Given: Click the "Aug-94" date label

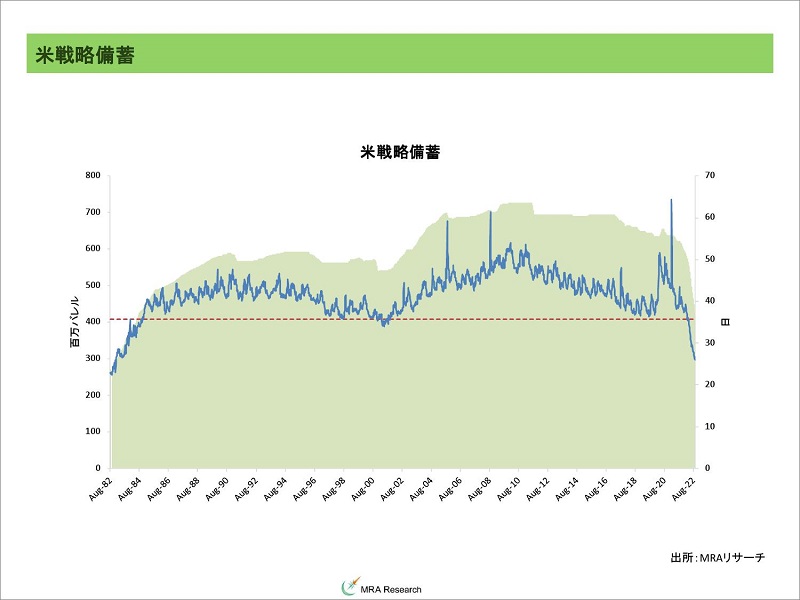Looking at the screenshot, I should click(x=275, y=488).
